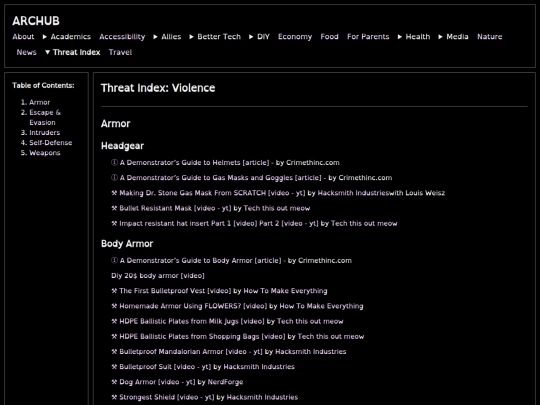Viewport: 540px width, 405px height.
Task: Open HDPE Ballistic Plates from Shopping Bags
Action: tap(202, 336)
